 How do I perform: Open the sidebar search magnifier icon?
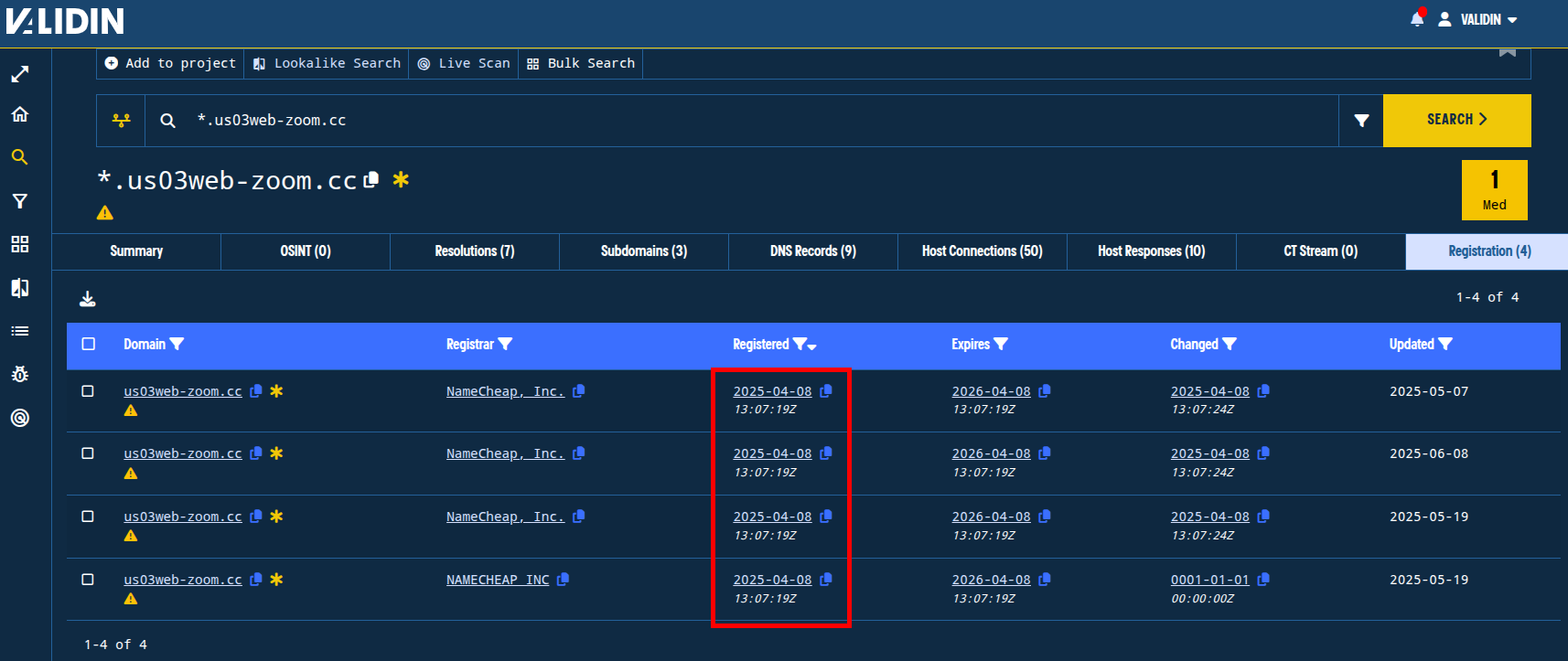click(x=20, y=157)
